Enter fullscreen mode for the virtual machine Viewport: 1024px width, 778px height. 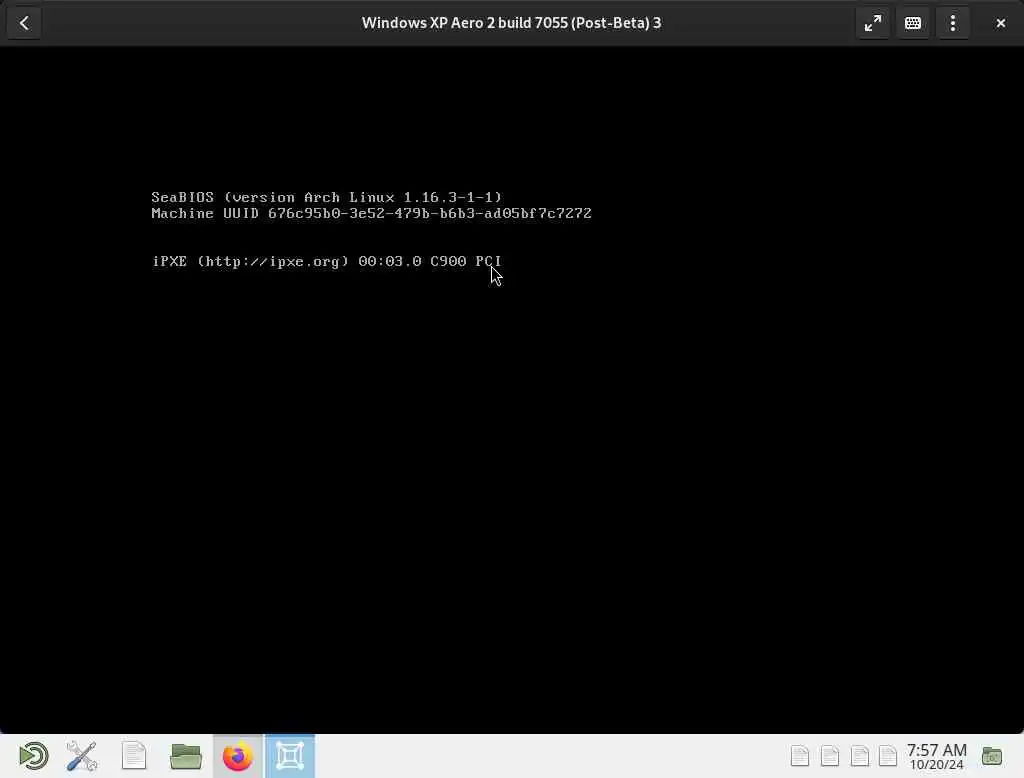(x=872, y=23)
